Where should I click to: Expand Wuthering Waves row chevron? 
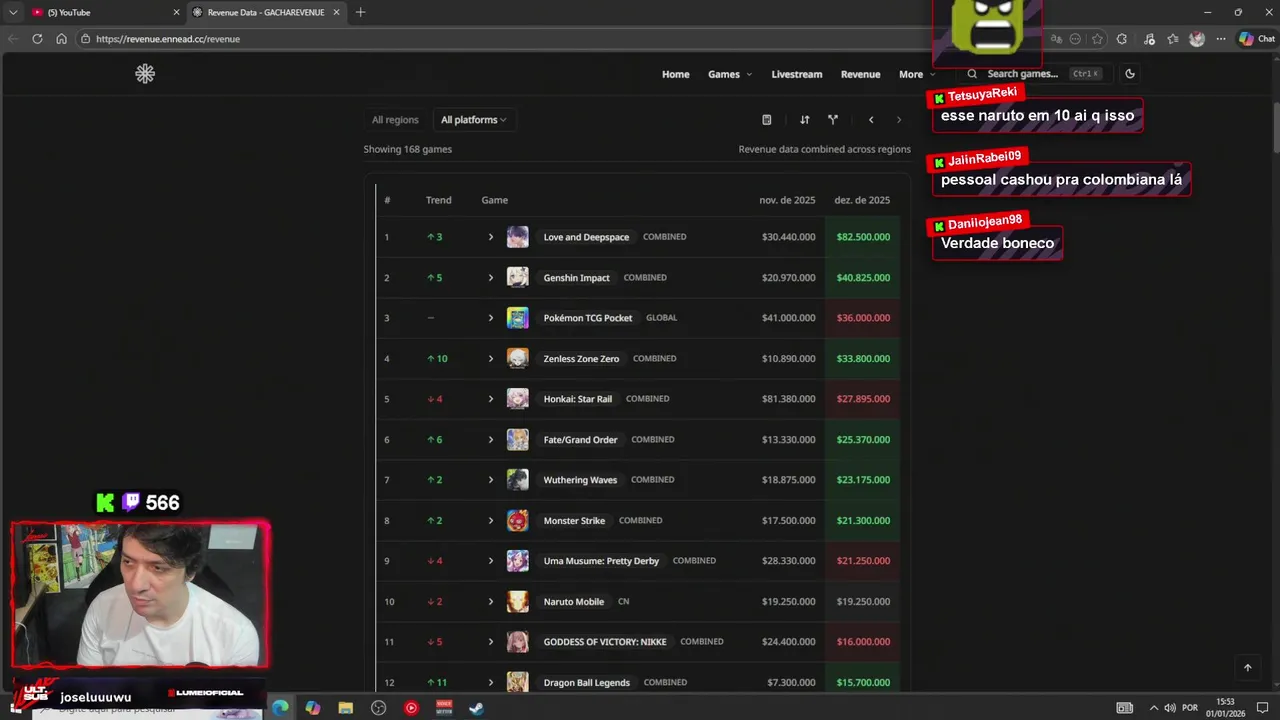(491, 480)
